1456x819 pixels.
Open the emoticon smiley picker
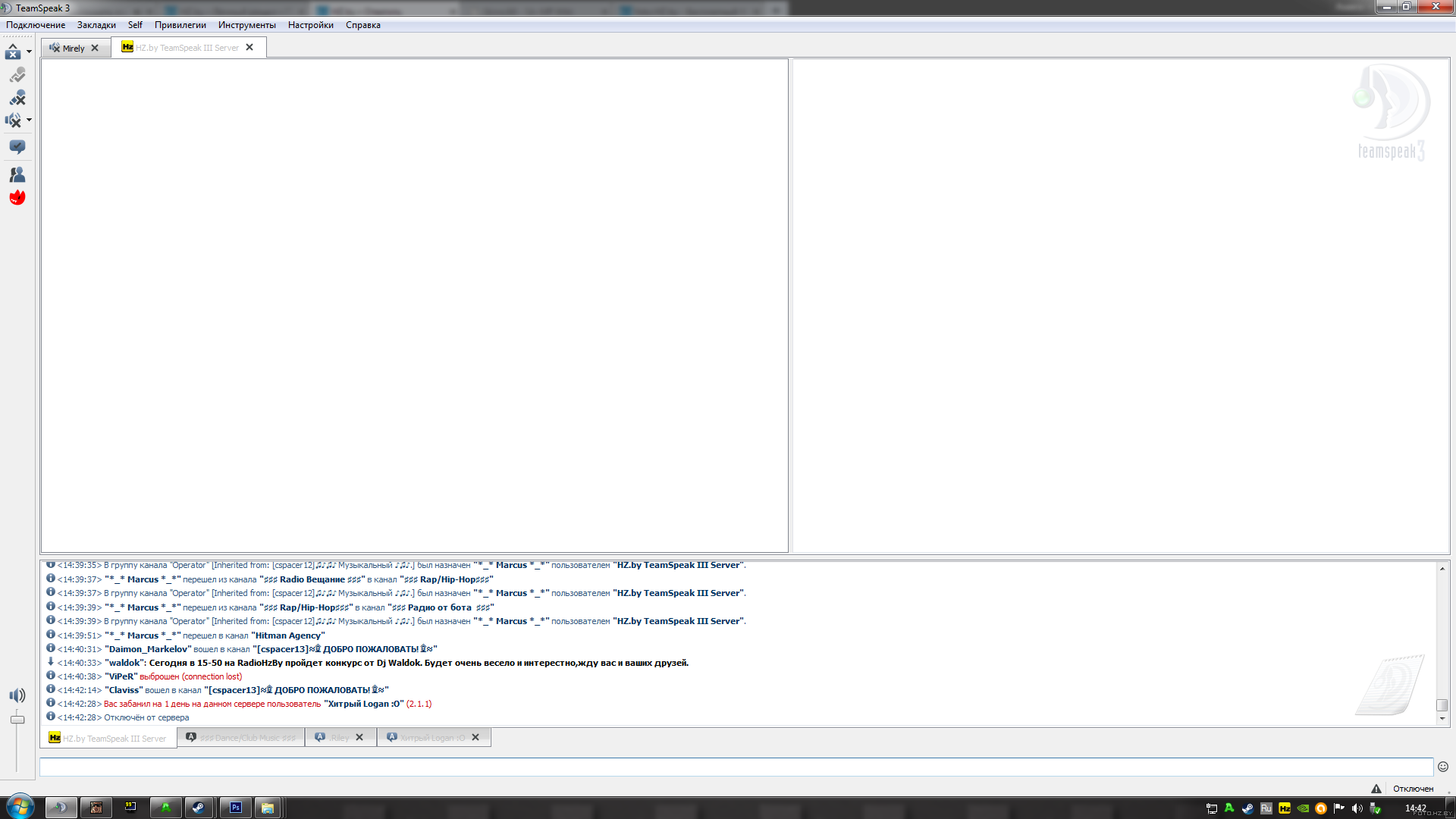1443,767
